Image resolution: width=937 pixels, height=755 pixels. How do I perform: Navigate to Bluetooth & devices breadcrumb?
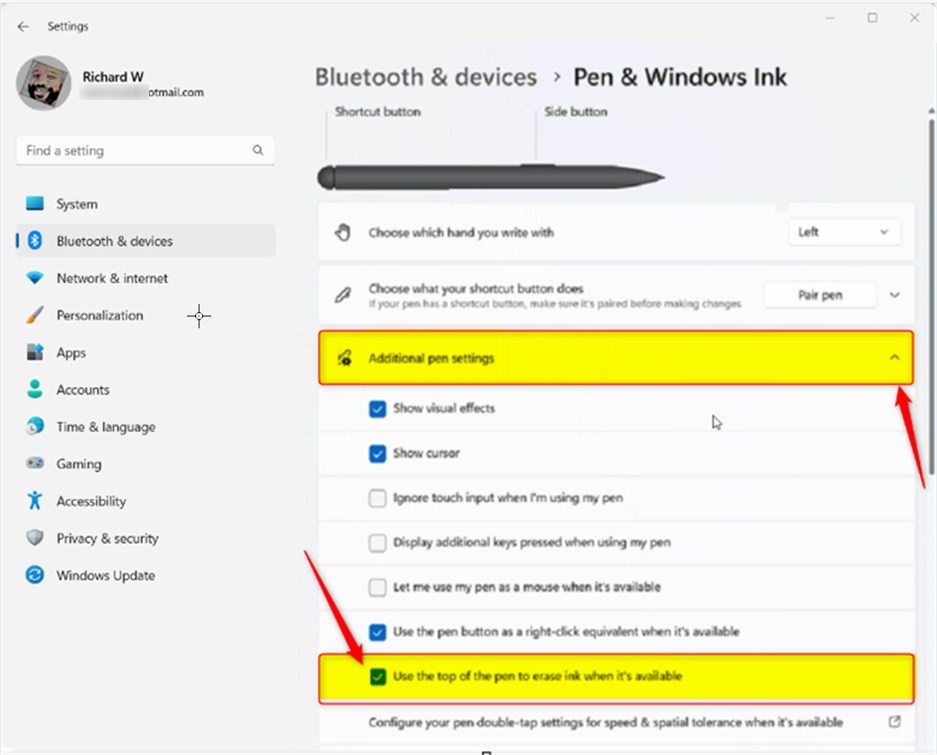[x=425, y=77]
